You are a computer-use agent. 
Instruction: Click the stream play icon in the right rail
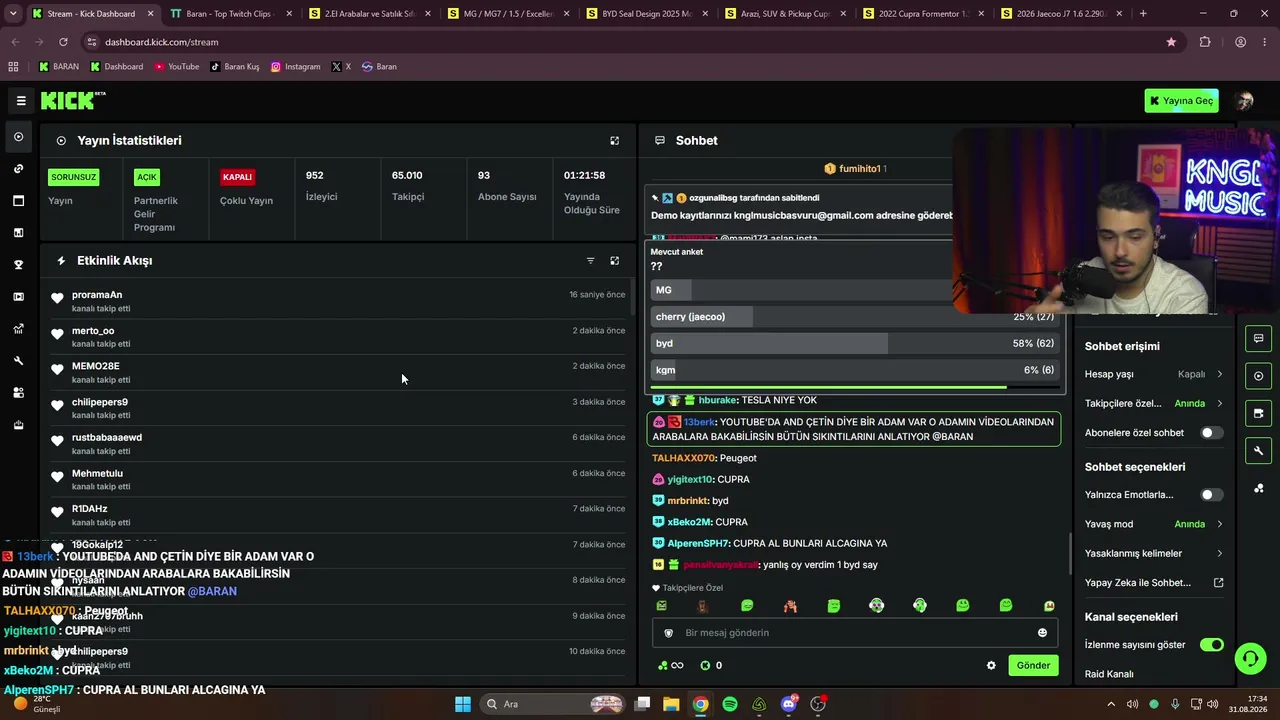1258,376
